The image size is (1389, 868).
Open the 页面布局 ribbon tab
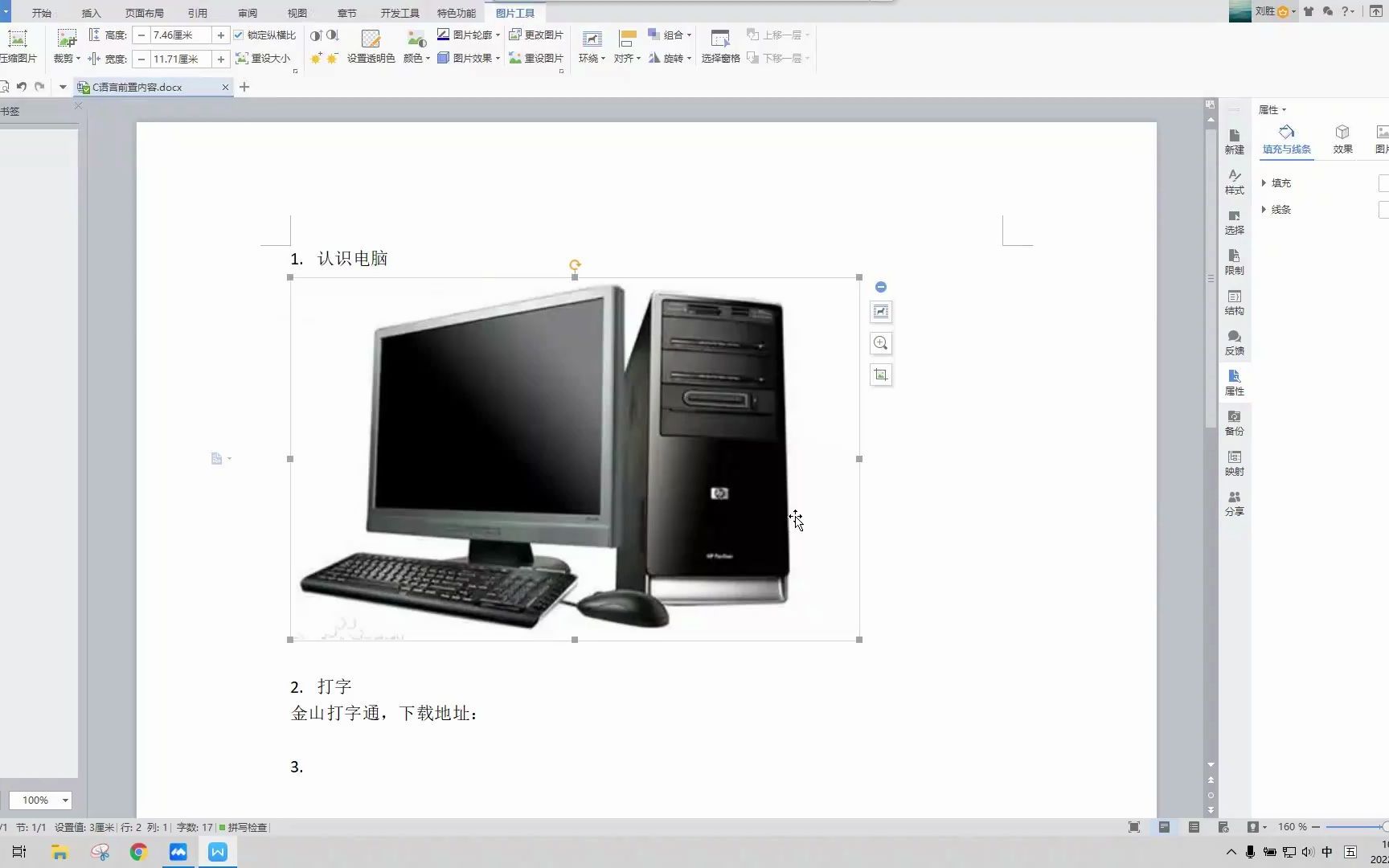pyautogui.click(x=145, y=13)
